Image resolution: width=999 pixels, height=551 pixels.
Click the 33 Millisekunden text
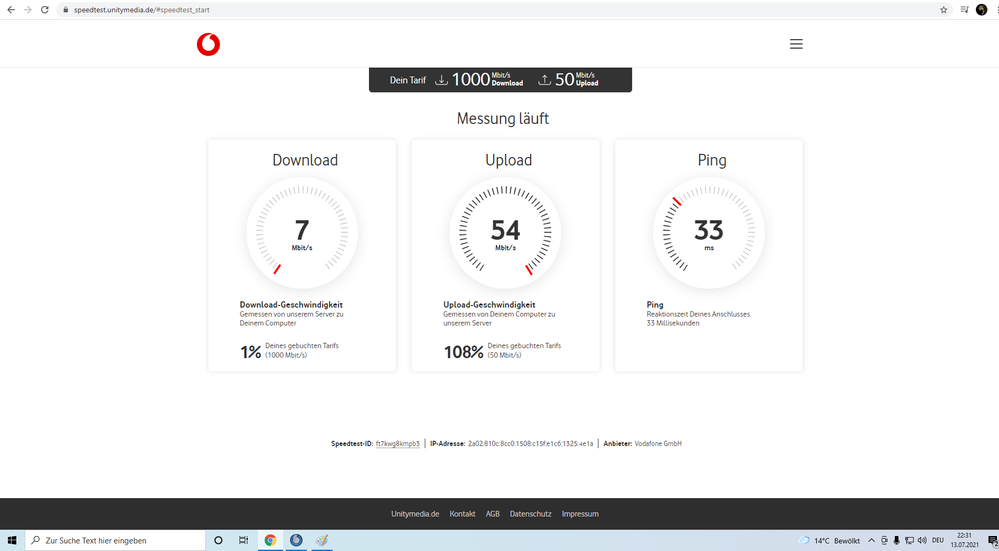tap(673, 324)
